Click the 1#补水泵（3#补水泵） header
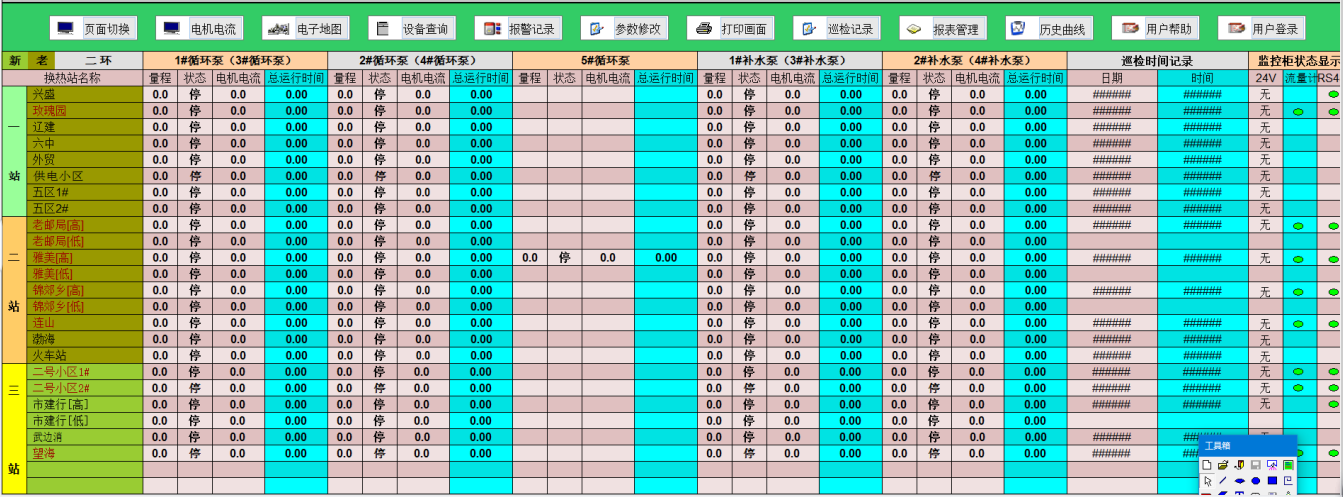 click(x=790, y=61)
